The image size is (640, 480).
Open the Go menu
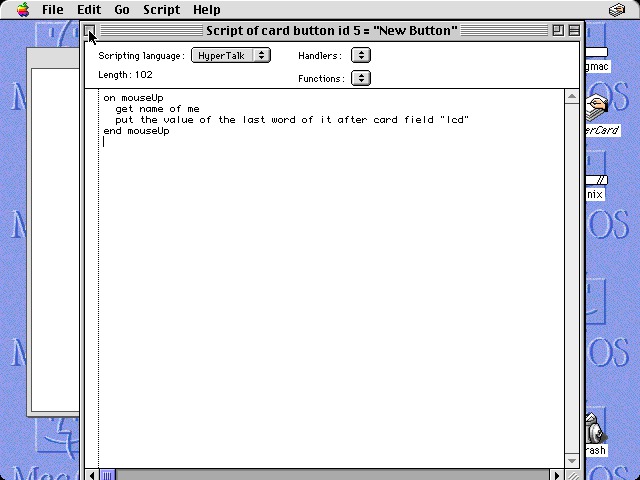coord(122,9)
